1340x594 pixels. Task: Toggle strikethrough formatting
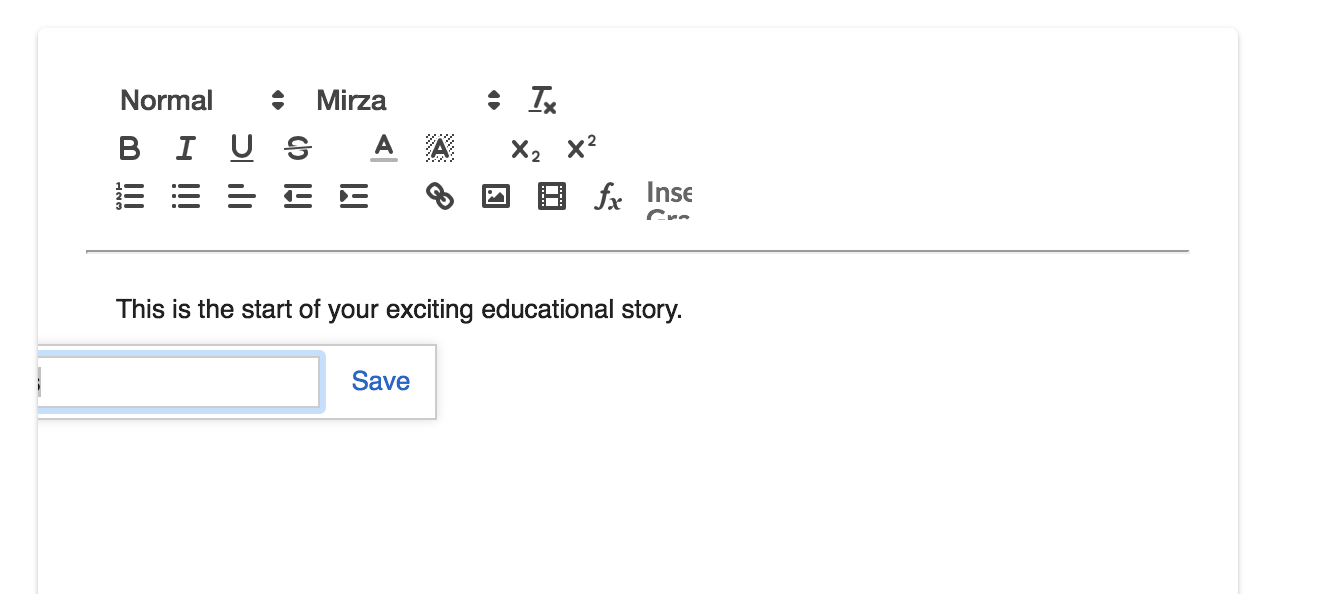[298, 149]
